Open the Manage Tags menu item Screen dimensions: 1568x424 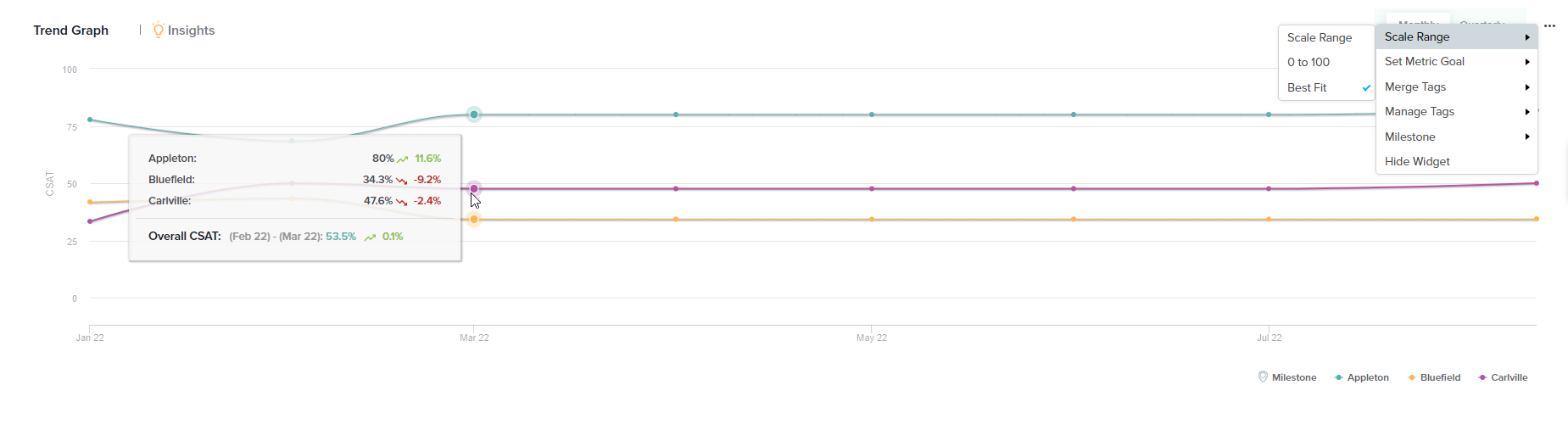click(x=1420, y=111)
